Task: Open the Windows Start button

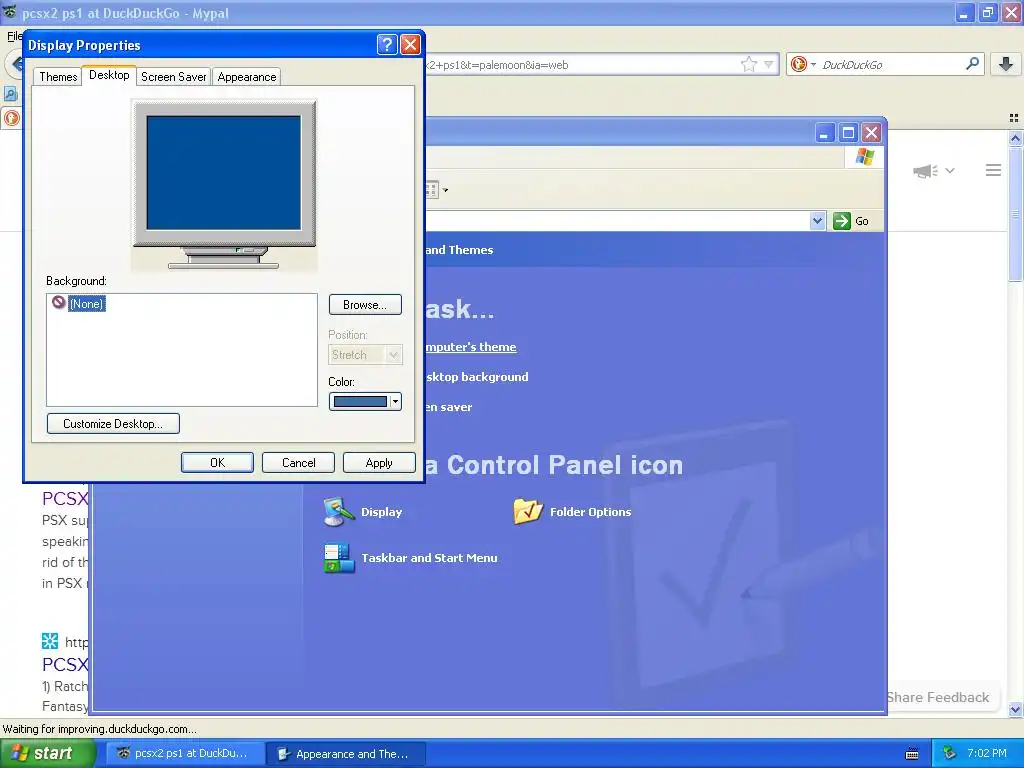Action: (47, 754)
